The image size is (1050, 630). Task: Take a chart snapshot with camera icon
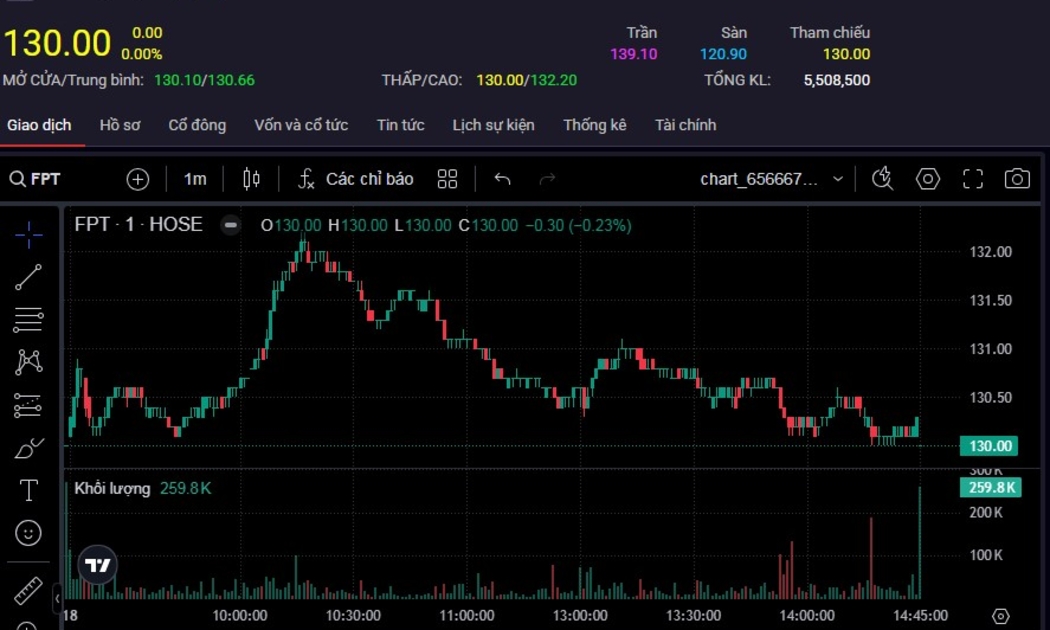tap(1017, 179)
